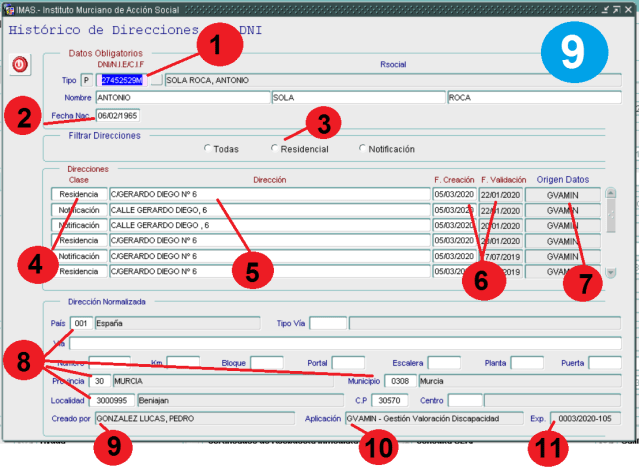Select the Residencial filter option
Screen dimensions: 639x476
point(275,149)
